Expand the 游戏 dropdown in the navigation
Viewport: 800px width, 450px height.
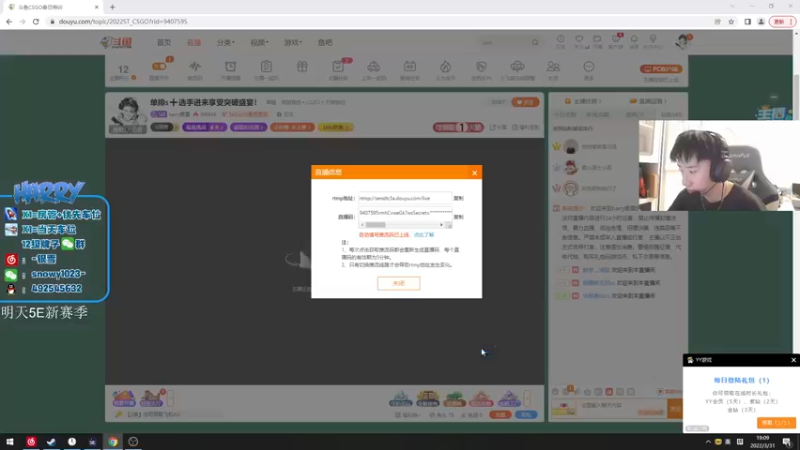[293, 42]
